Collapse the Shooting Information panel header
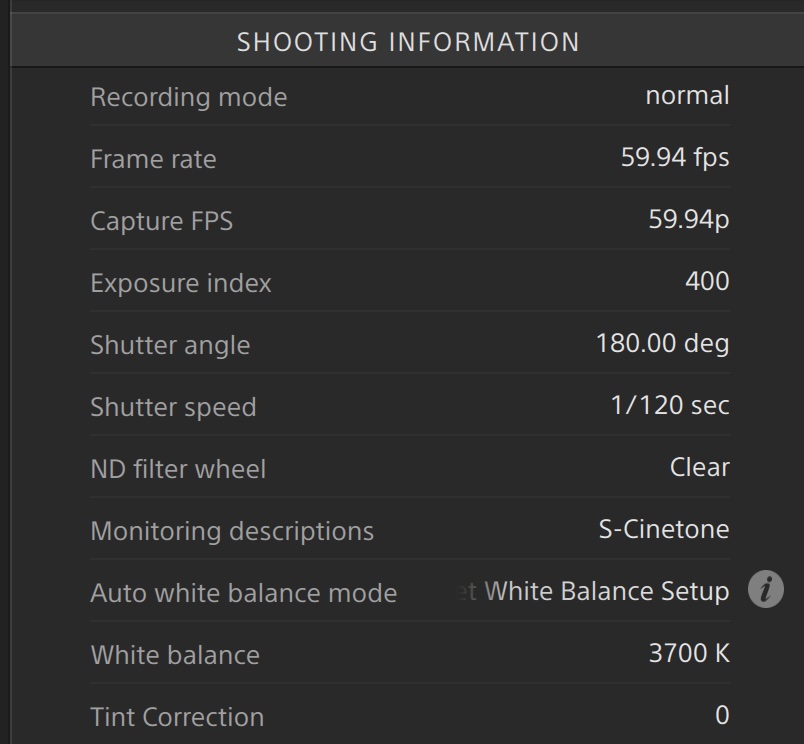Screen dimensions: 804x744 (408, 43)
